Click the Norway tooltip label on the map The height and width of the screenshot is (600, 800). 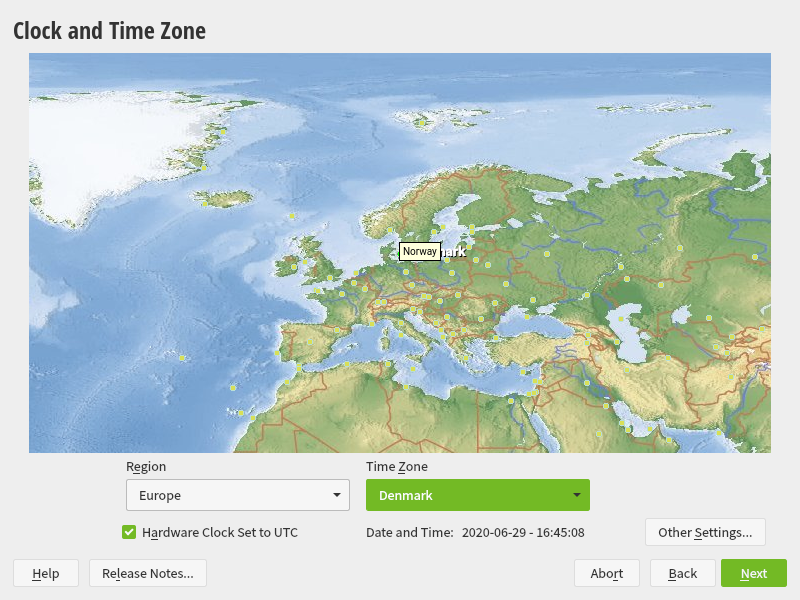coord(419,252)
